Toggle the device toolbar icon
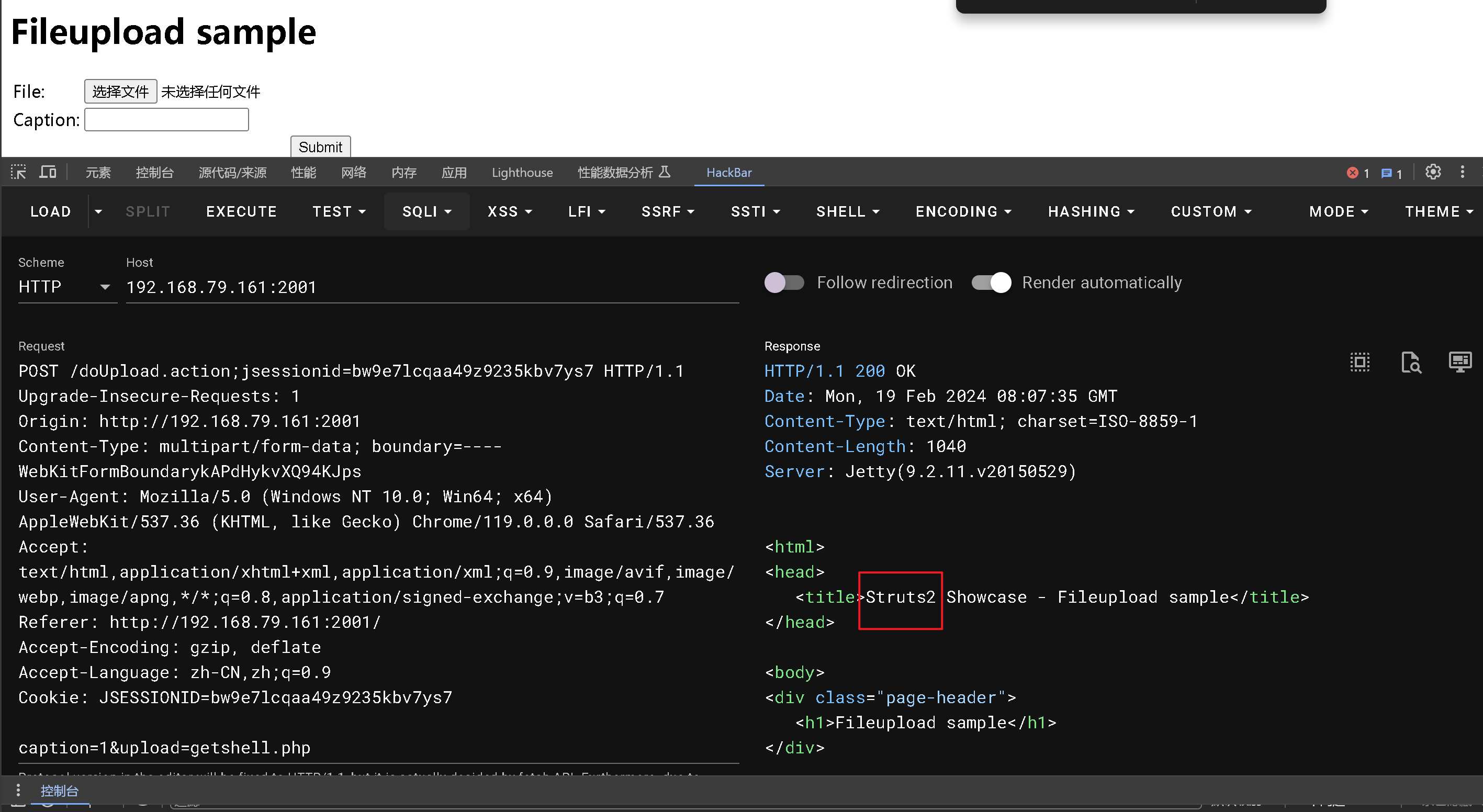Screen dimensions: 1483x812 (x=48, y=172)
